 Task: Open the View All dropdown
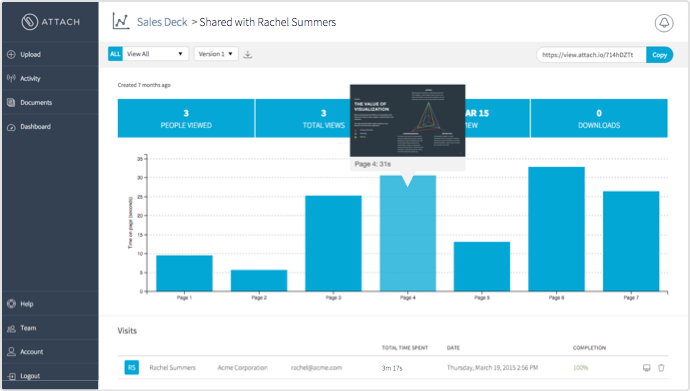tap(155, 54)
